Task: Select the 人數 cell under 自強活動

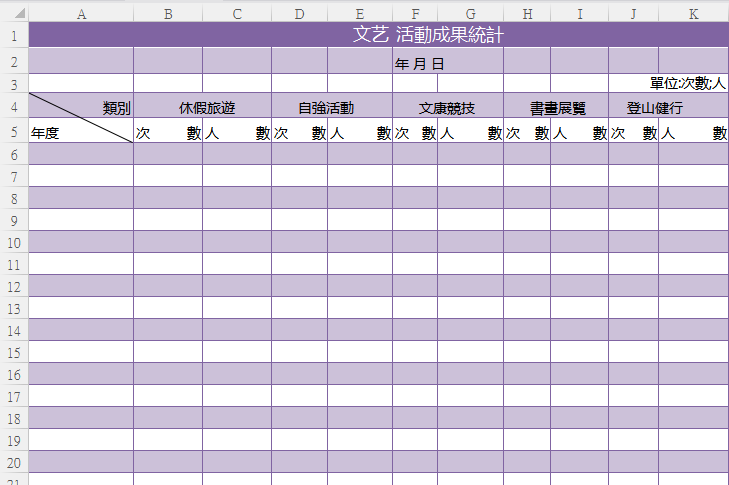Action: point(360,132)
